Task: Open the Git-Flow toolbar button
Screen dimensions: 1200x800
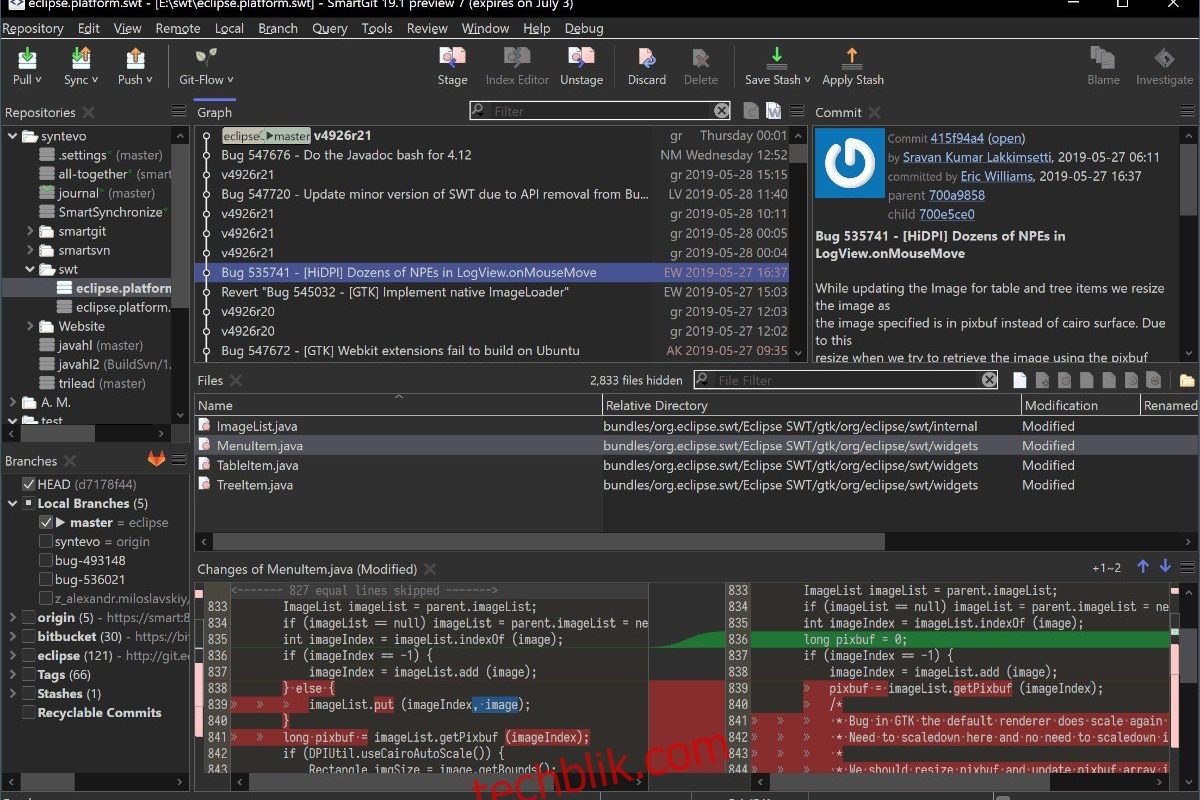Action: pos(206,66)
